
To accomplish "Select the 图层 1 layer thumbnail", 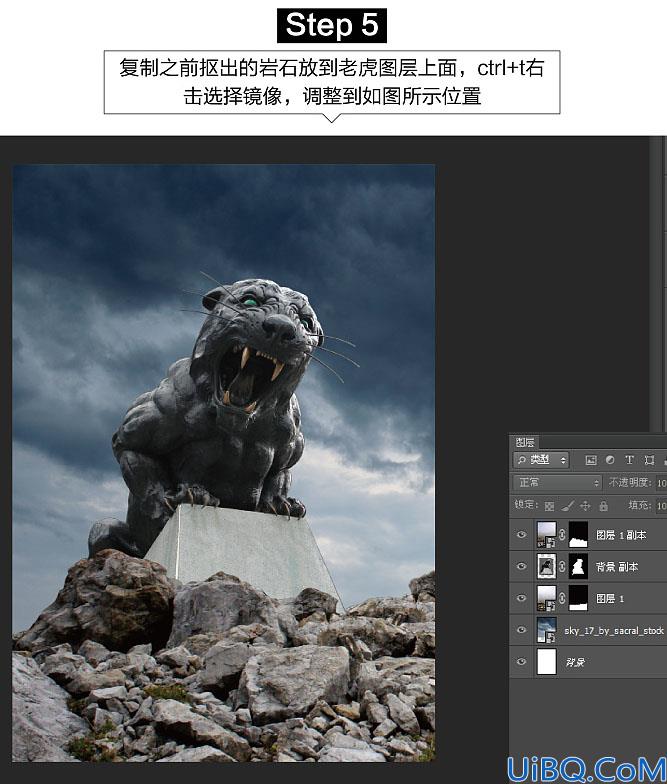I will [546, 598].
